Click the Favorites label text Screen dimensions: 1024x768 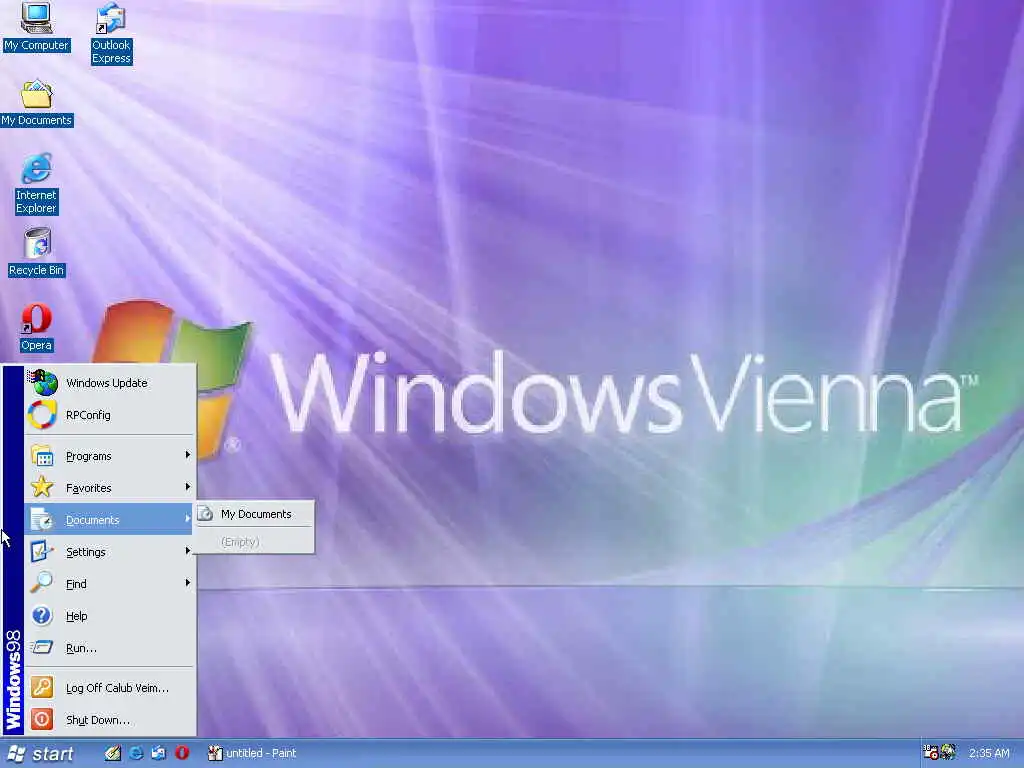point(88,488)
